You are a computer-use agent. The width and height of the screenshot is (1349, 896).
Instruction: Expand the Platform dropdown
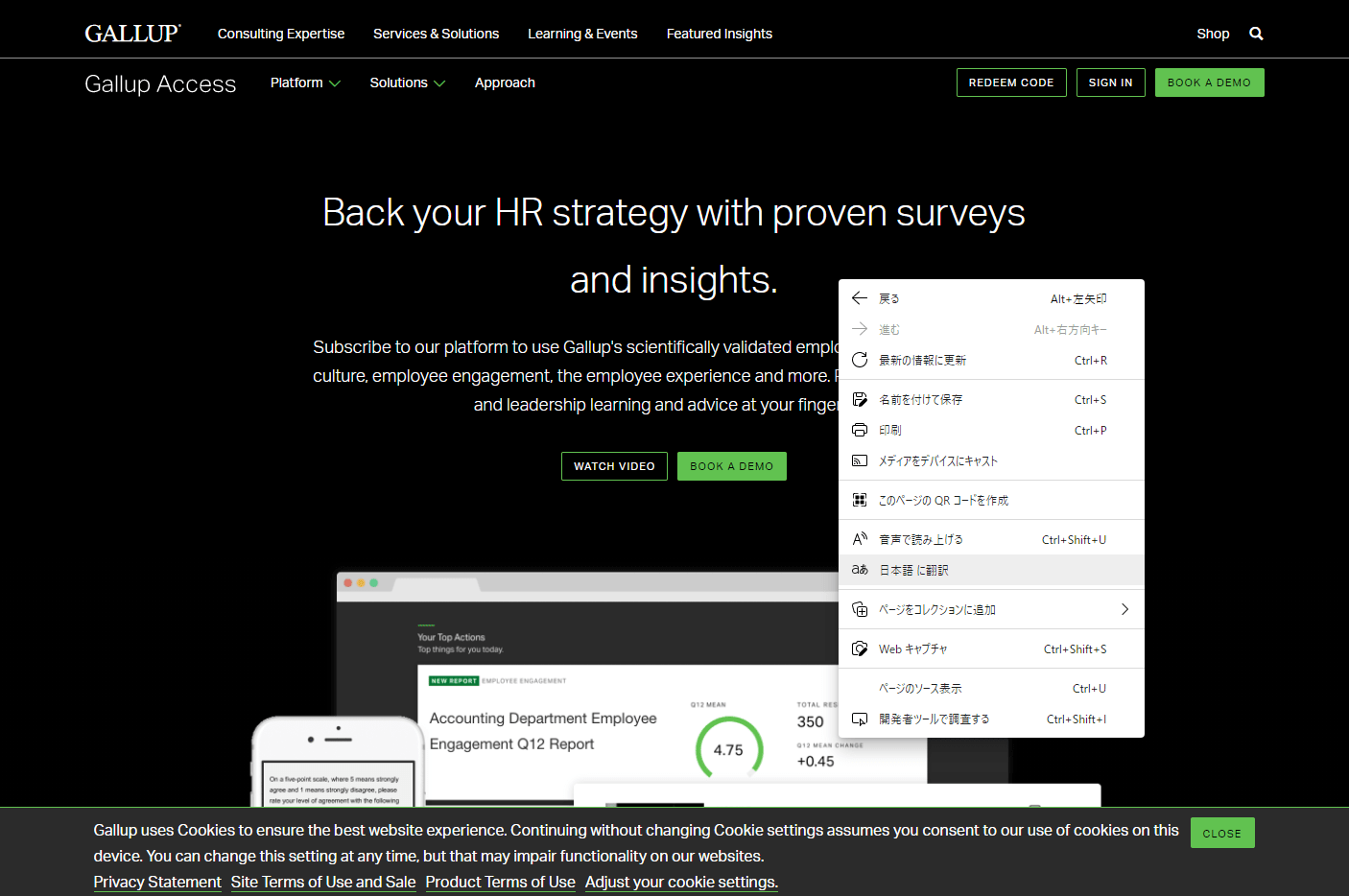pyautogui.click(x=305, y=83)
